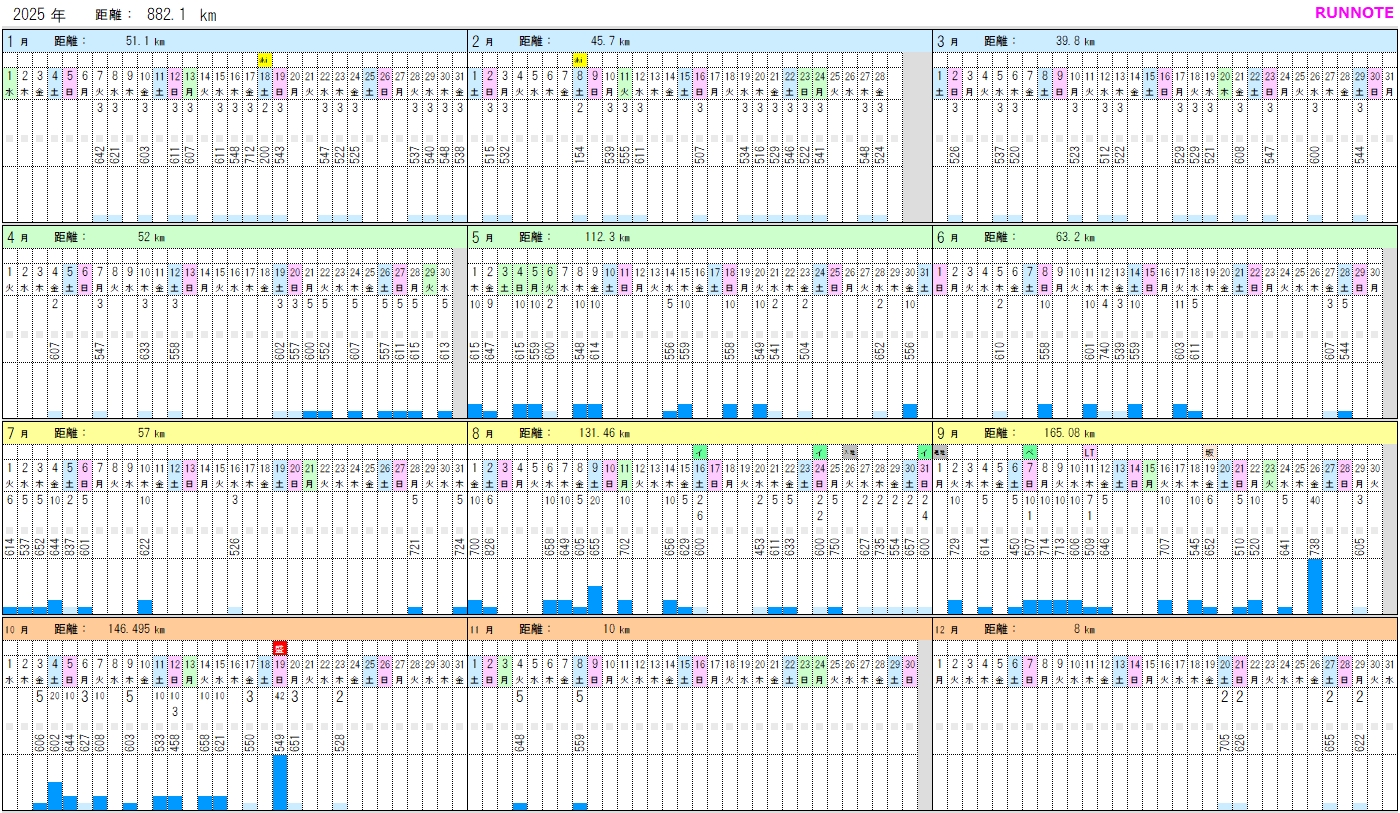
Task: Click the purple LT marker in September
Action: (1090, 452)
